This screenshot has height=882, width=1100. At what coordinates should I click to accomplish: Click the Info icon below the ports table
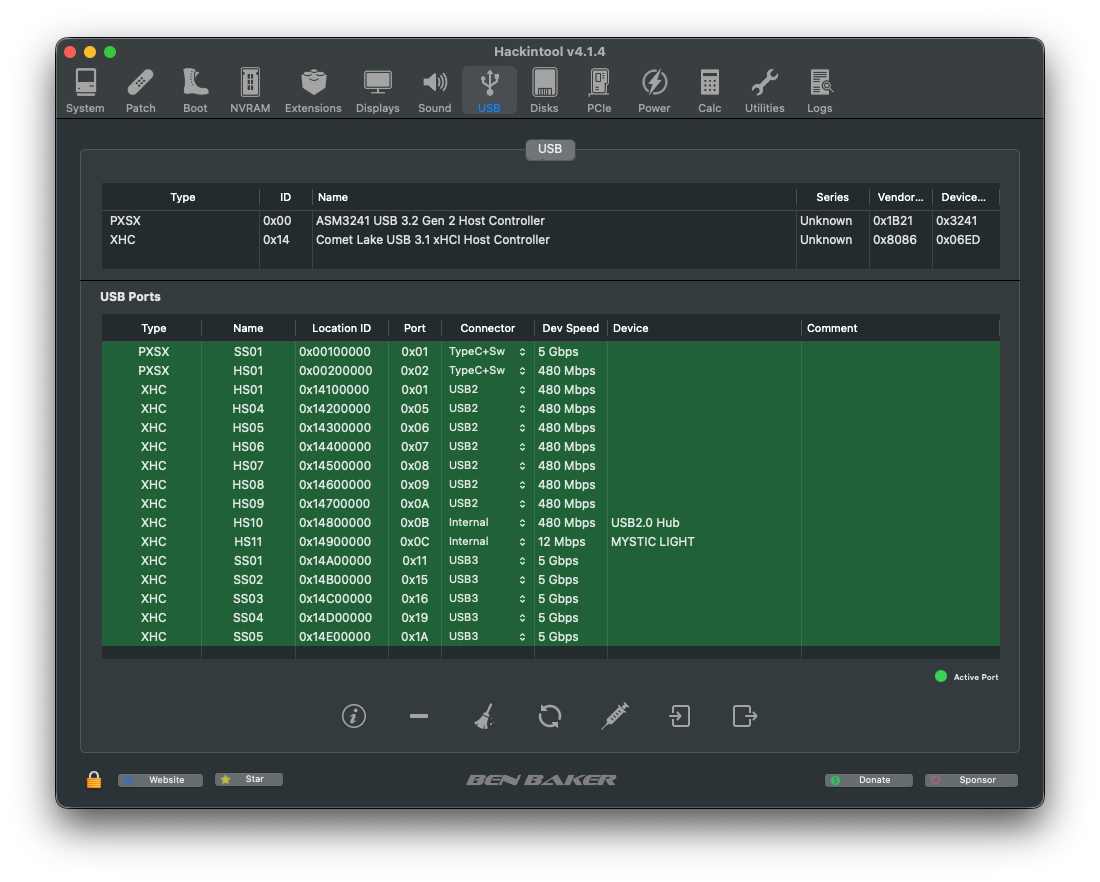tap(353, 716)
